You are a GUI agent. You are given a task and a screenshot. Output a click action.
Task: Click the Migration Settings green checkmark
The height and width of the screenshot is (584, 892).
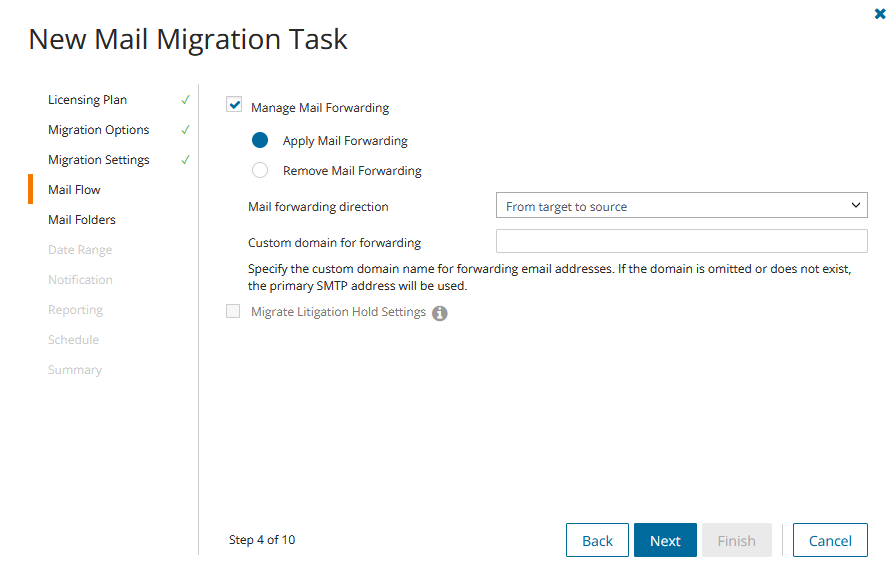[x=185, y=160]
